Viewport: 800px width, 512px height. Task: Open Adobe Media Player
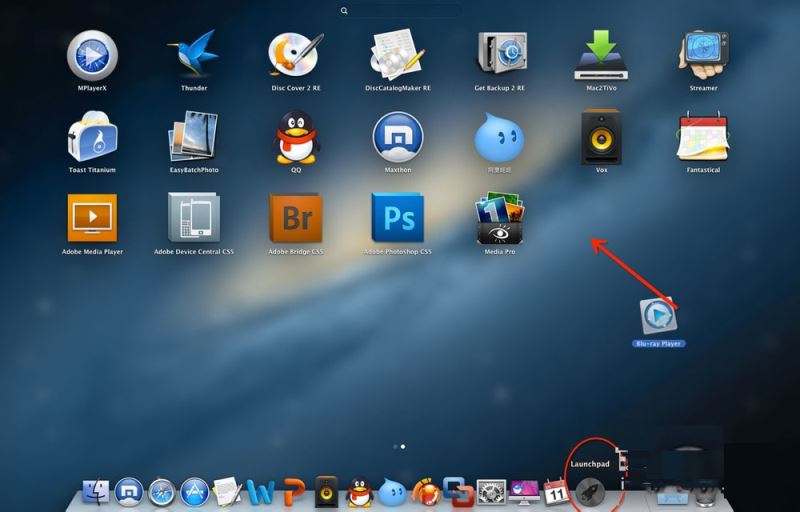click(92, 218)
